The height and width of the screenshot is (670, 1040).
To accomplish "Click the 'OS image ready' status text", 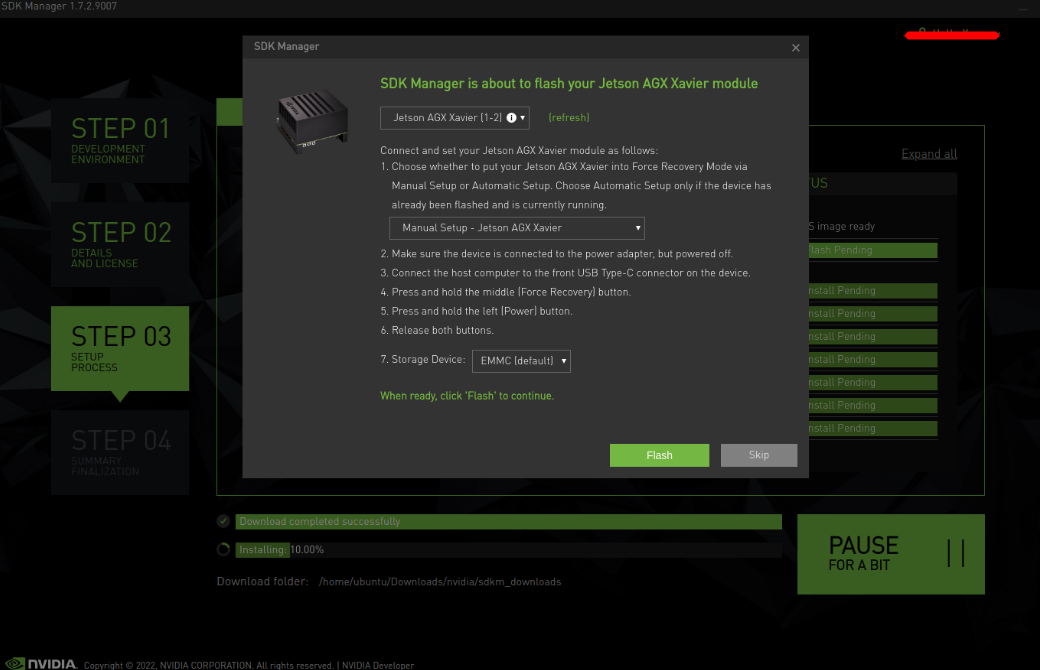I will [x=841, y=226].
